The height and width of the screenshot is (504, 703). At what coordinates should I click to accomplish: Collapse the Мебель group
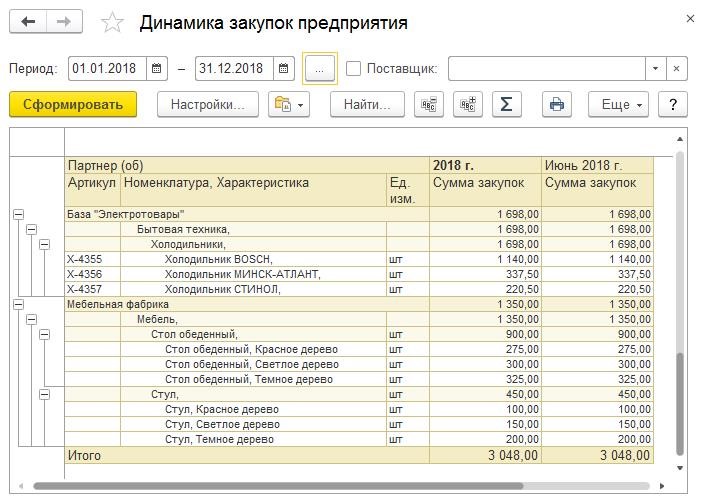point(31,319)
